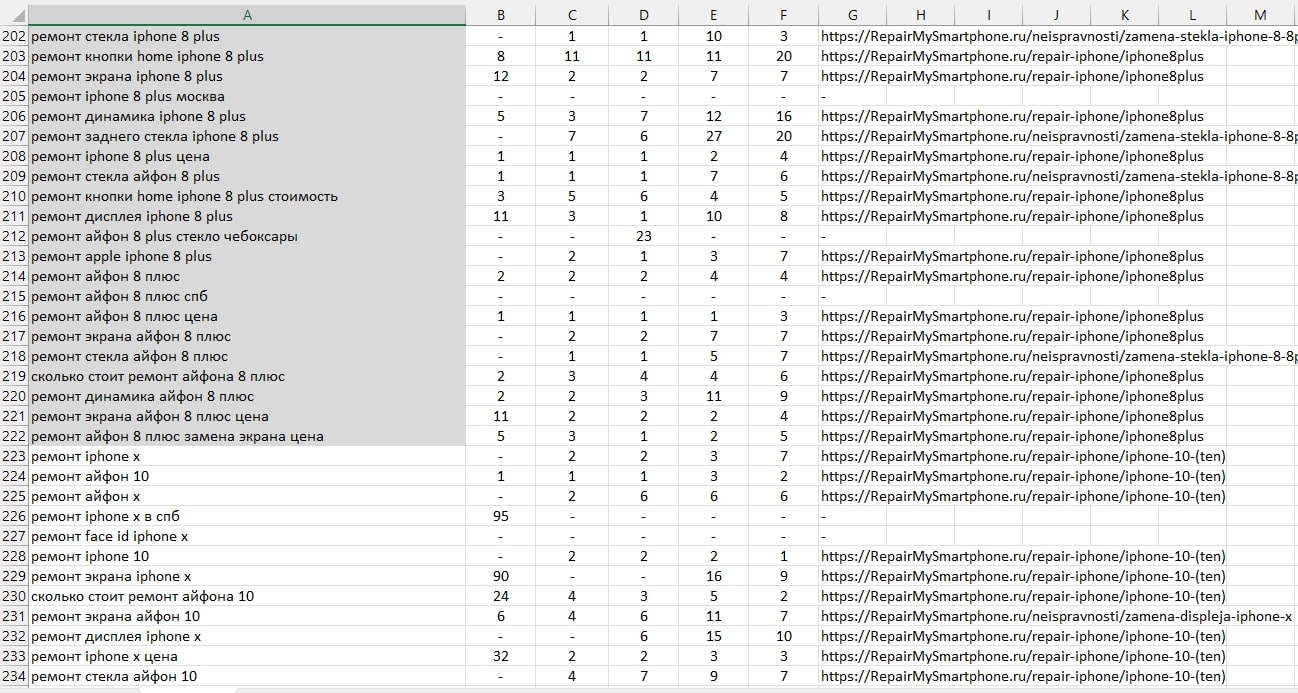Click cell 'ремонт кнопки home iphone 8 plus'
Screen dimensions: 1298x693
[x=247, y=56]
